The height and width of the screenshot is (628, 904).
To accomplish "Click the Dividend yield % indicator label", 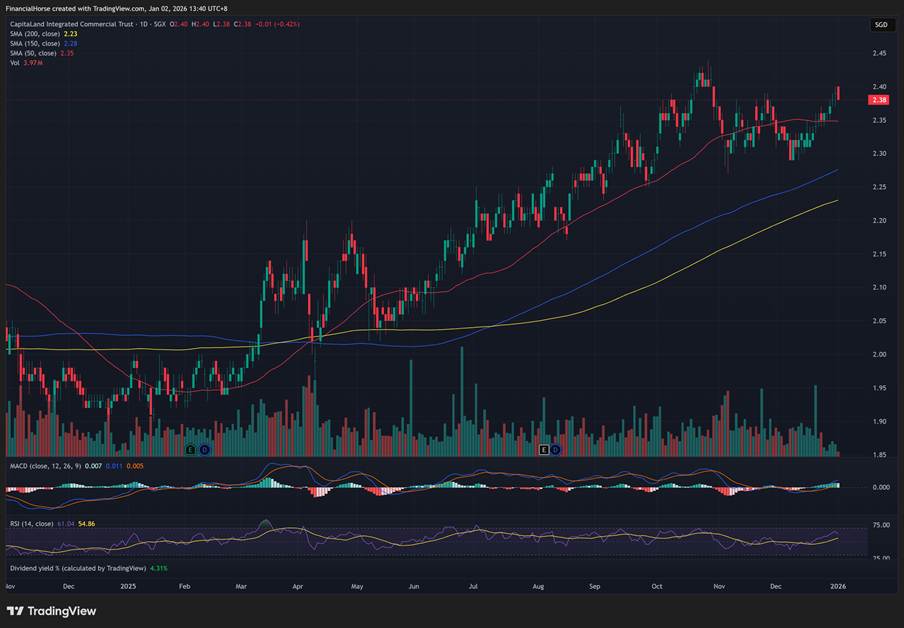I will coord(75,568).
